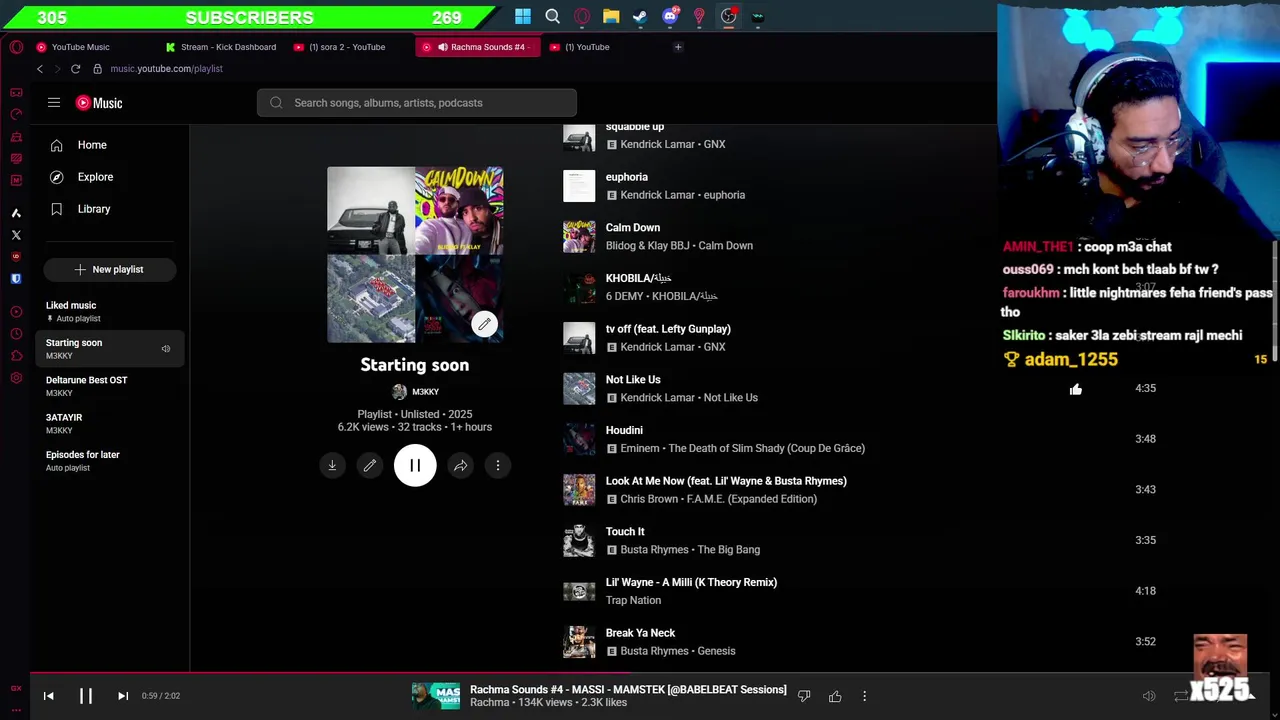Play the track squabble up

coord(635,127)
